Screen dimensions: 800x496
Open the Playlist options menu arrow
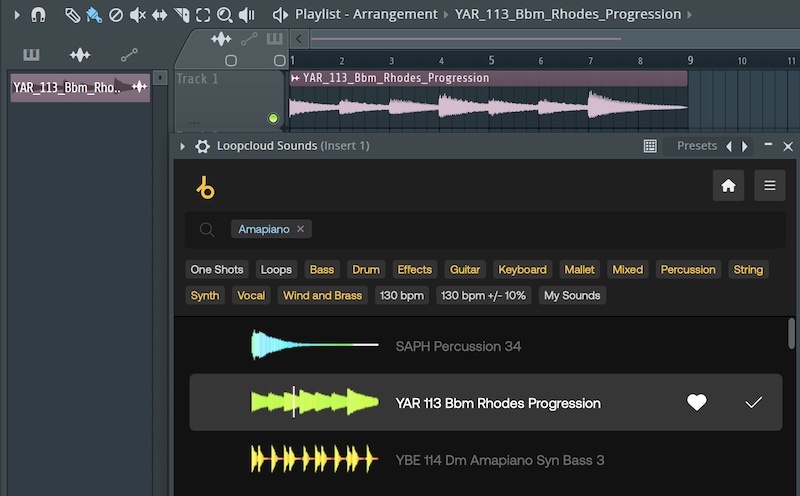tap(17, 15)
